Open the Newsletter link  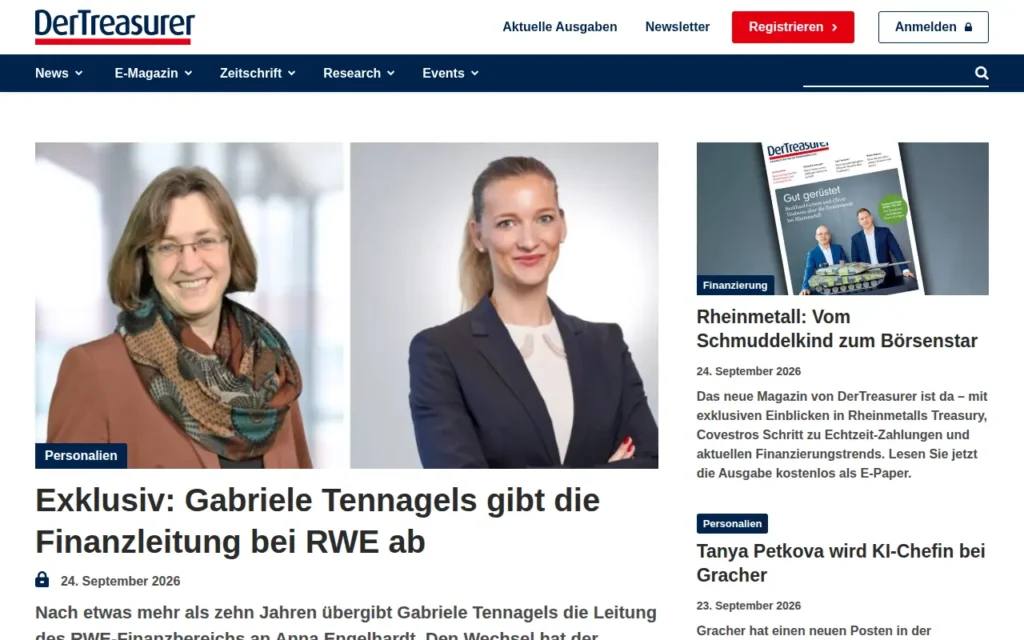click(677, 27)
